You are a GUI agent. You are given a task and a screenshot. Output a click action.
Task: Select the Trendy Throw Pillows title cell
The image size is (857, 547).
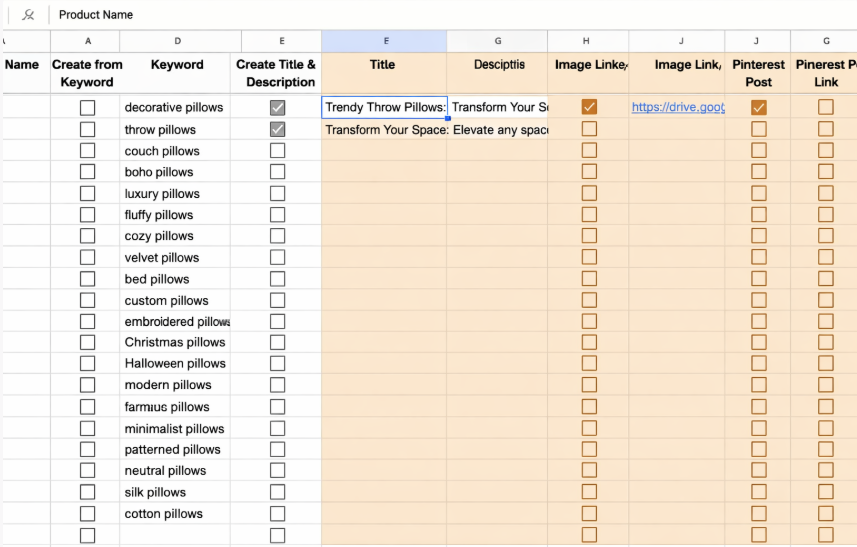pos(385,107)
